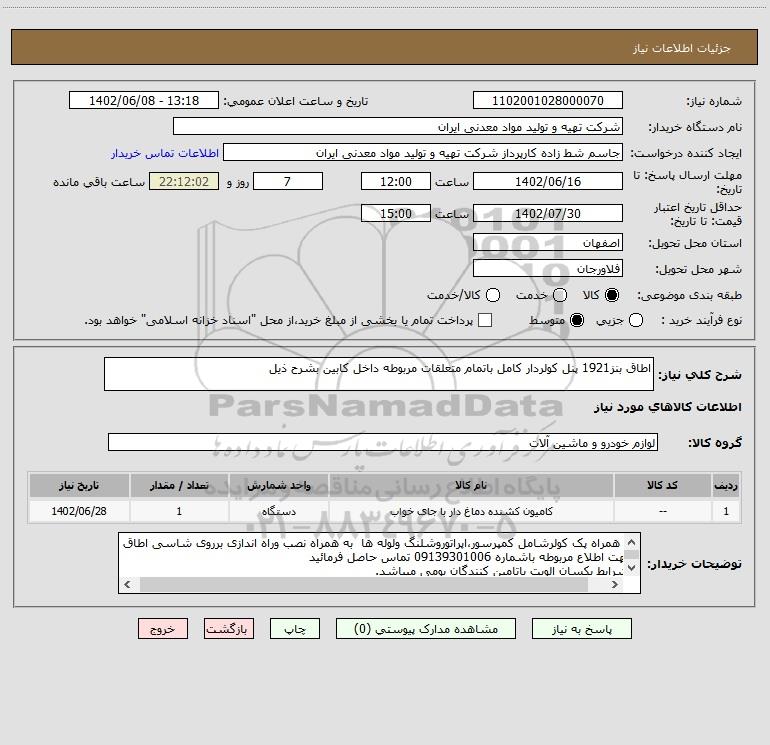Click the خروج exit button
Viewport: 770px width, 745px height.
tap(163, 629)
